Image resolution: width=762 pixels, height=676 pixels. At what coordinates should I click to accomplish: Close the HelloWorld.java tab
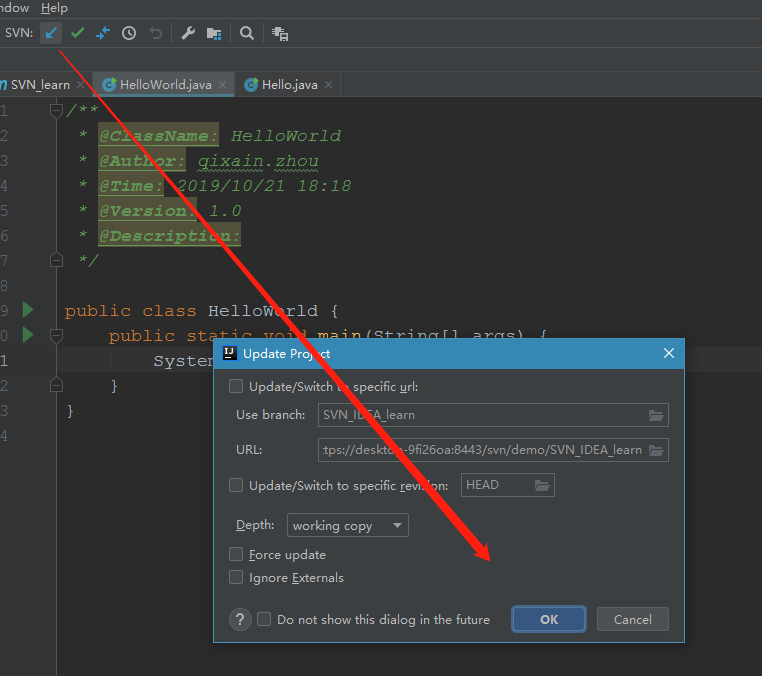223,85
